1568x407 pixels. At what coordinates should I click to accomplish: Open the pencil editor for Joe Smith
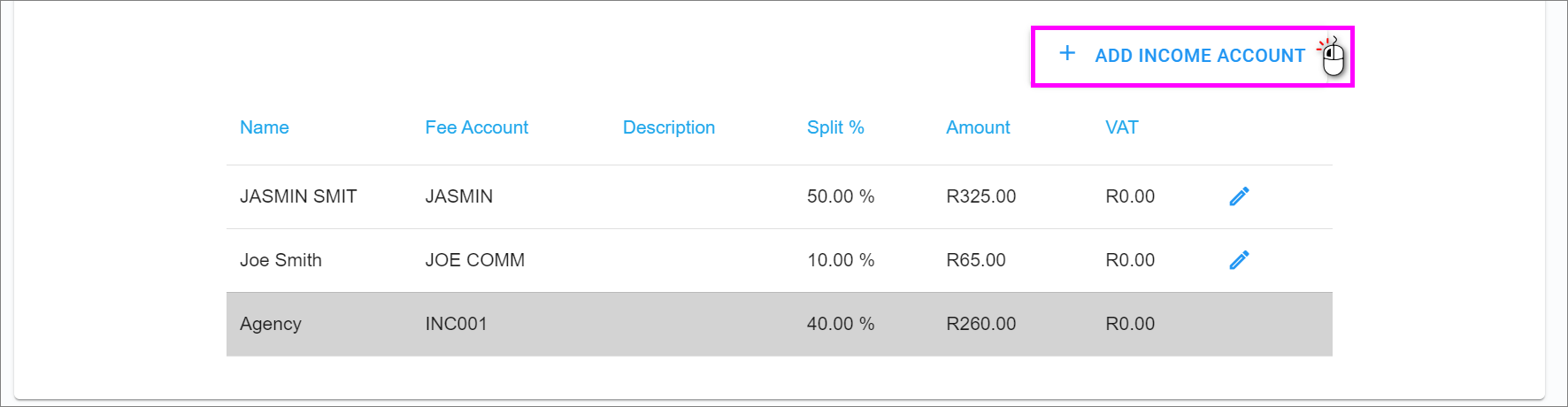(1239, 260)
